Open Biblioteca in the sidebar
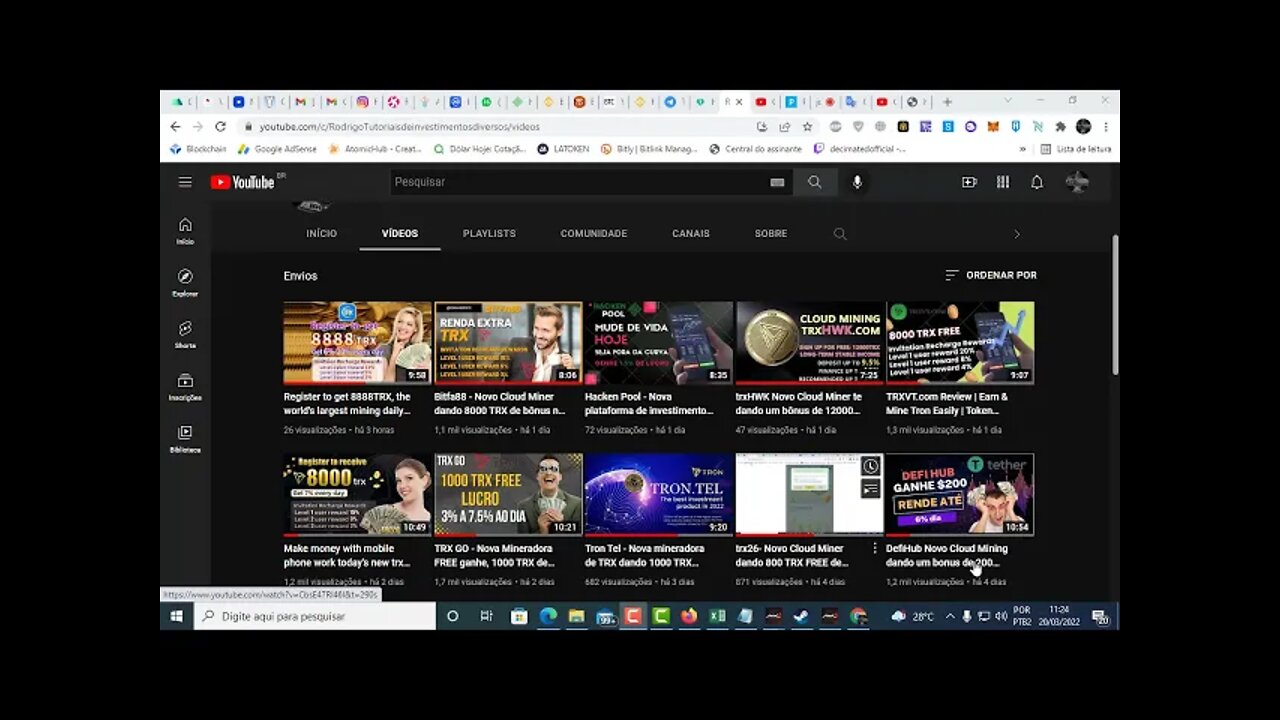1280x720 pixels. (x=185, y=439)
